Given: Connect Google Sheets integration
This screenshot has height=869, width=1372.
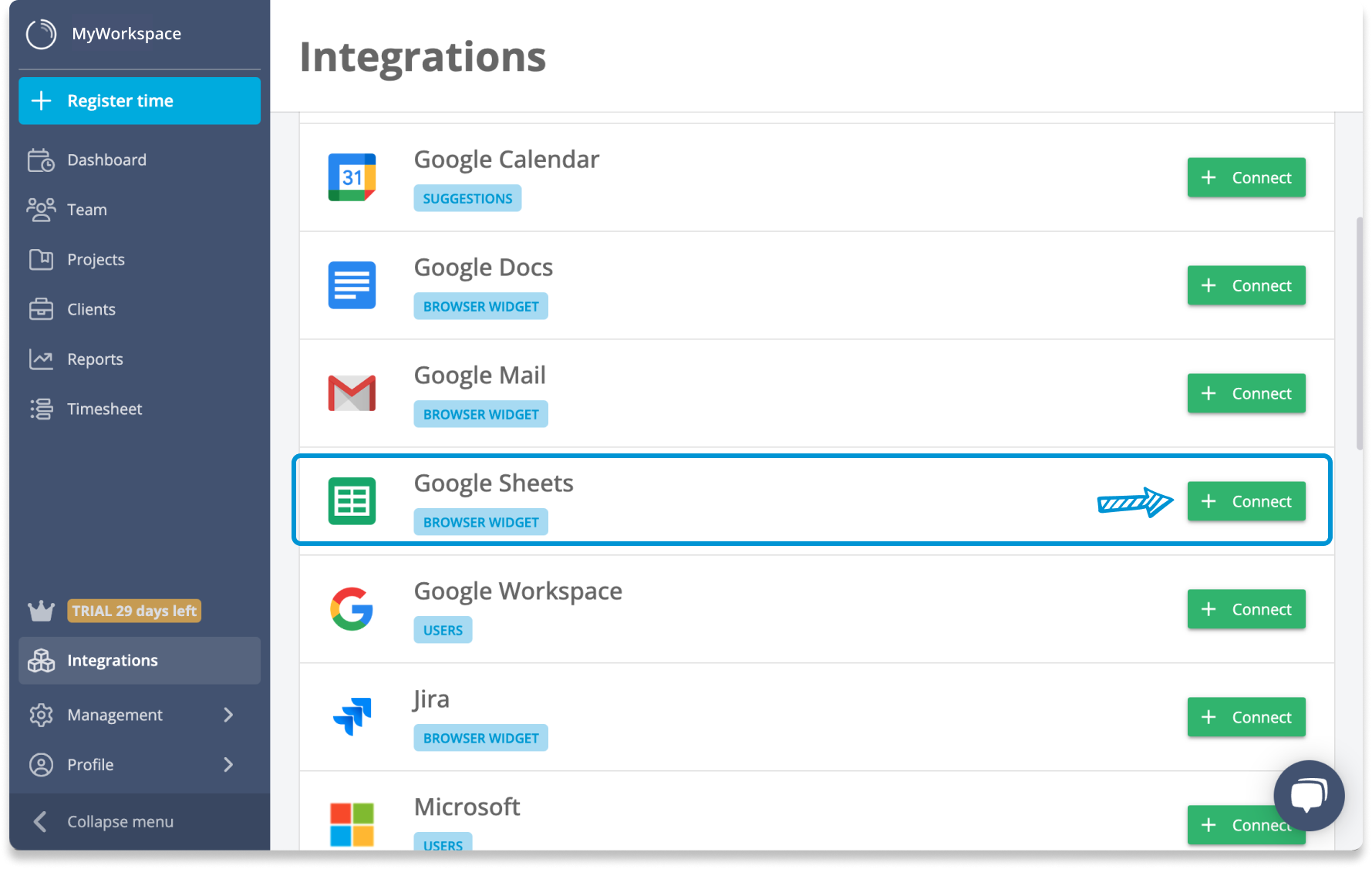Looking at the screenshot, I should point(1246,501).
